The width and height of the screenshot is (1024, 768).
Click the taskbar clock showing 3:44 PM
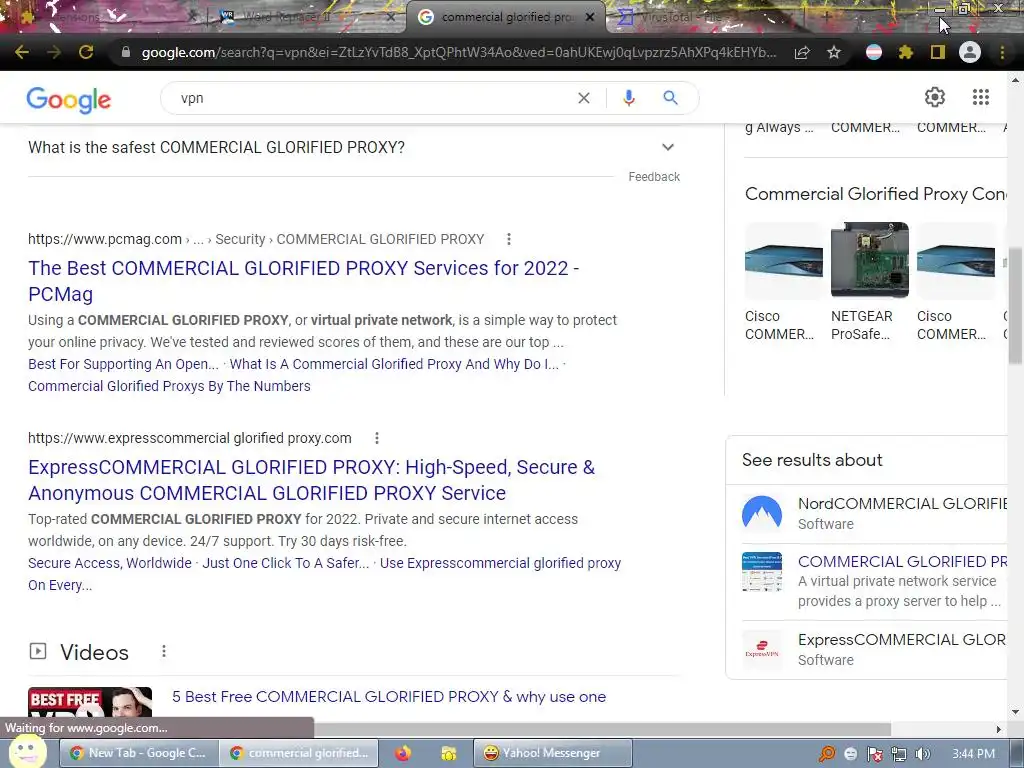tap(973, 754)
